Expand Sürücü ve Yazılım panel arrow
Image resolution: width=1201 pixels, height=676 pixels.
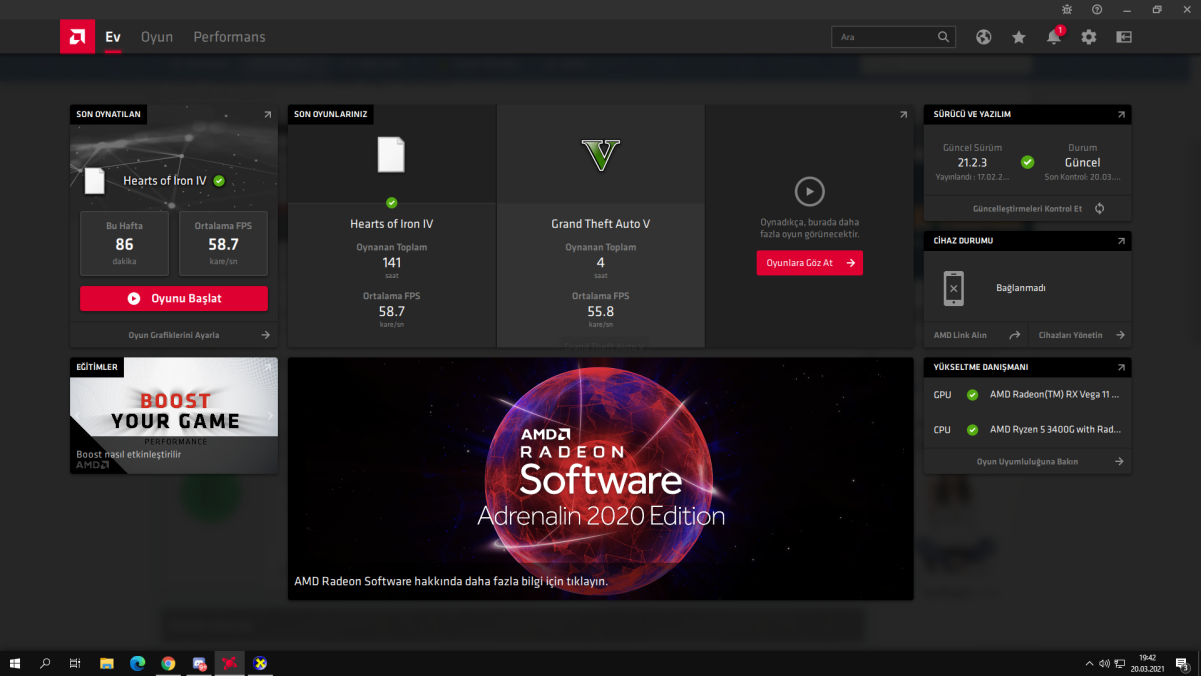pos(1121,115)
